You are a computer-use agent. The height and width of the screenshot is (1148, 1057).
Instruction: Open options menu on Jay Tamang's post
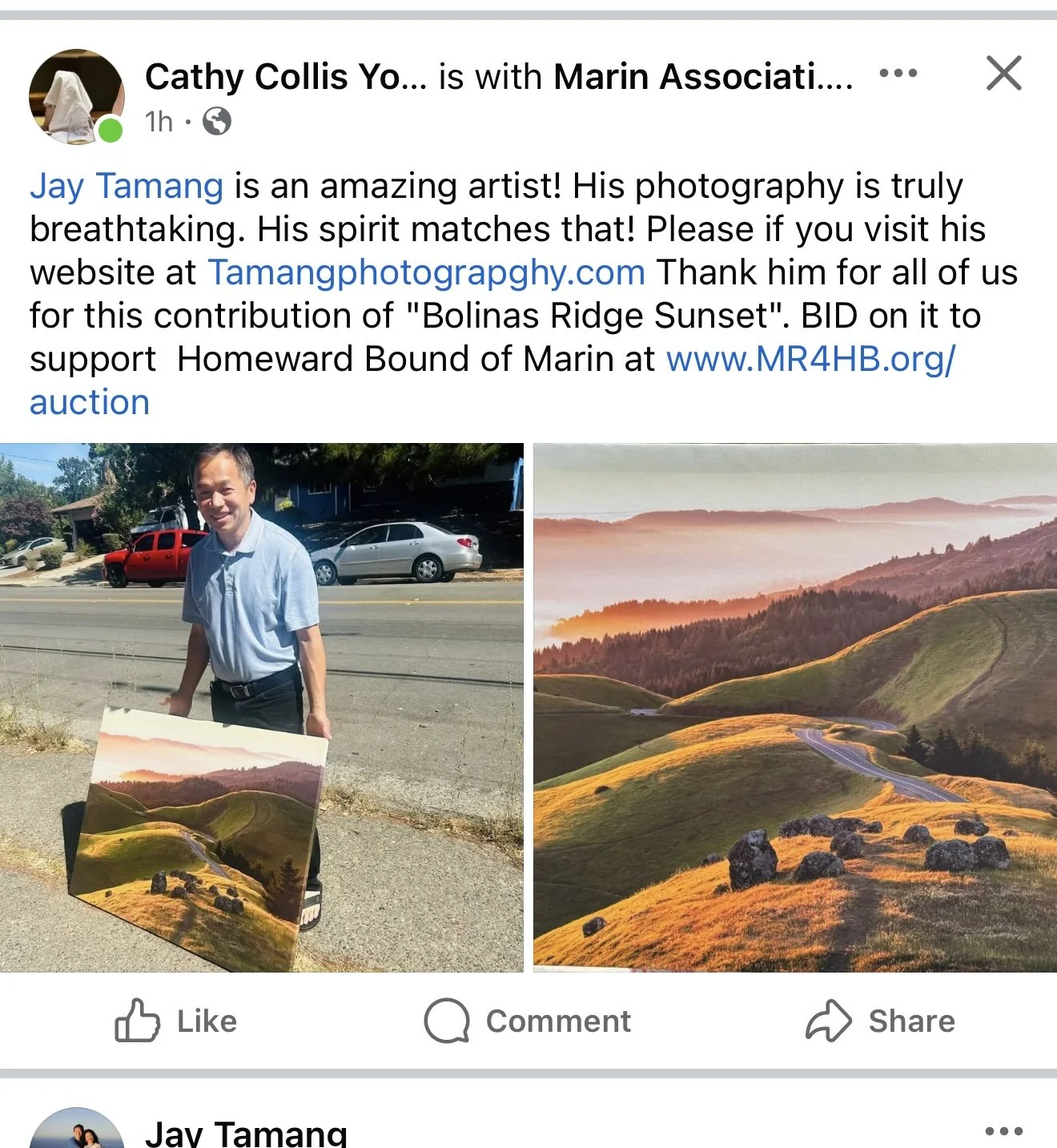pyautogui.click(x=1003, y=1130)
